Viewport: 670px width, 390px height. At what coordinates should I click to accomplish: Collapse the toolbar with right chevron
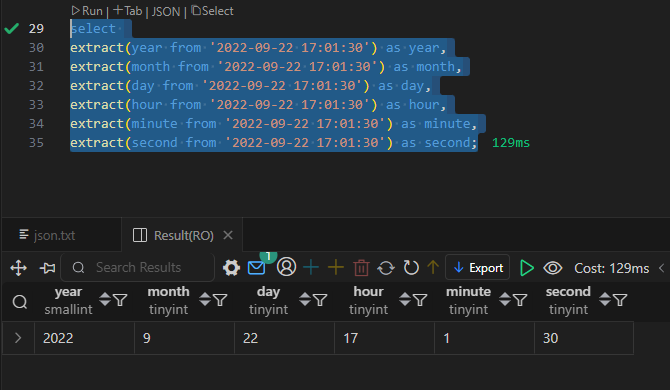click(x=661, y=268)
